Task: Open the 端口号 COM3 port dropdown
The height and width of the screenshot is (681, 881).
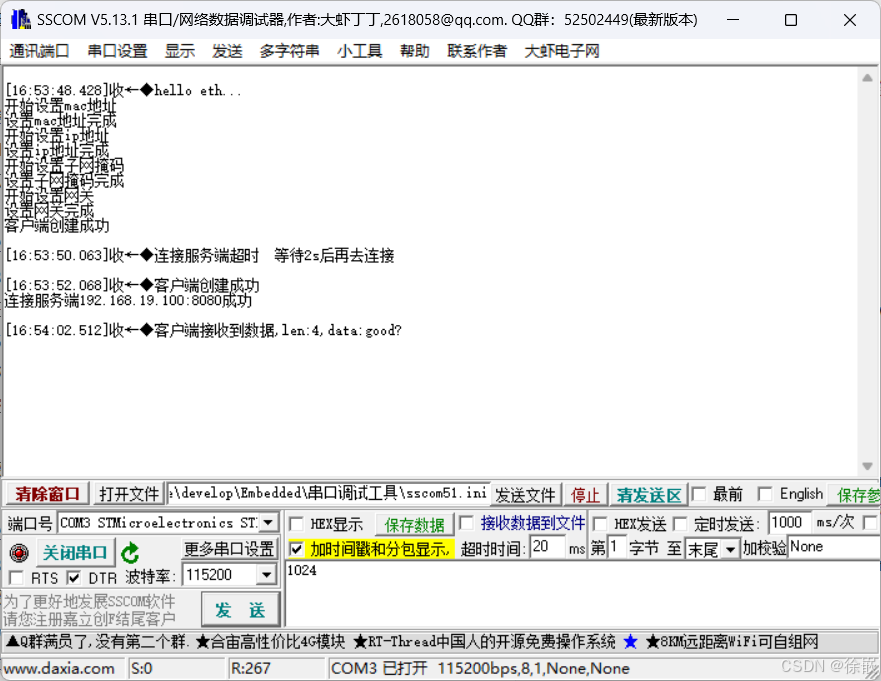Action: (269, 523)
